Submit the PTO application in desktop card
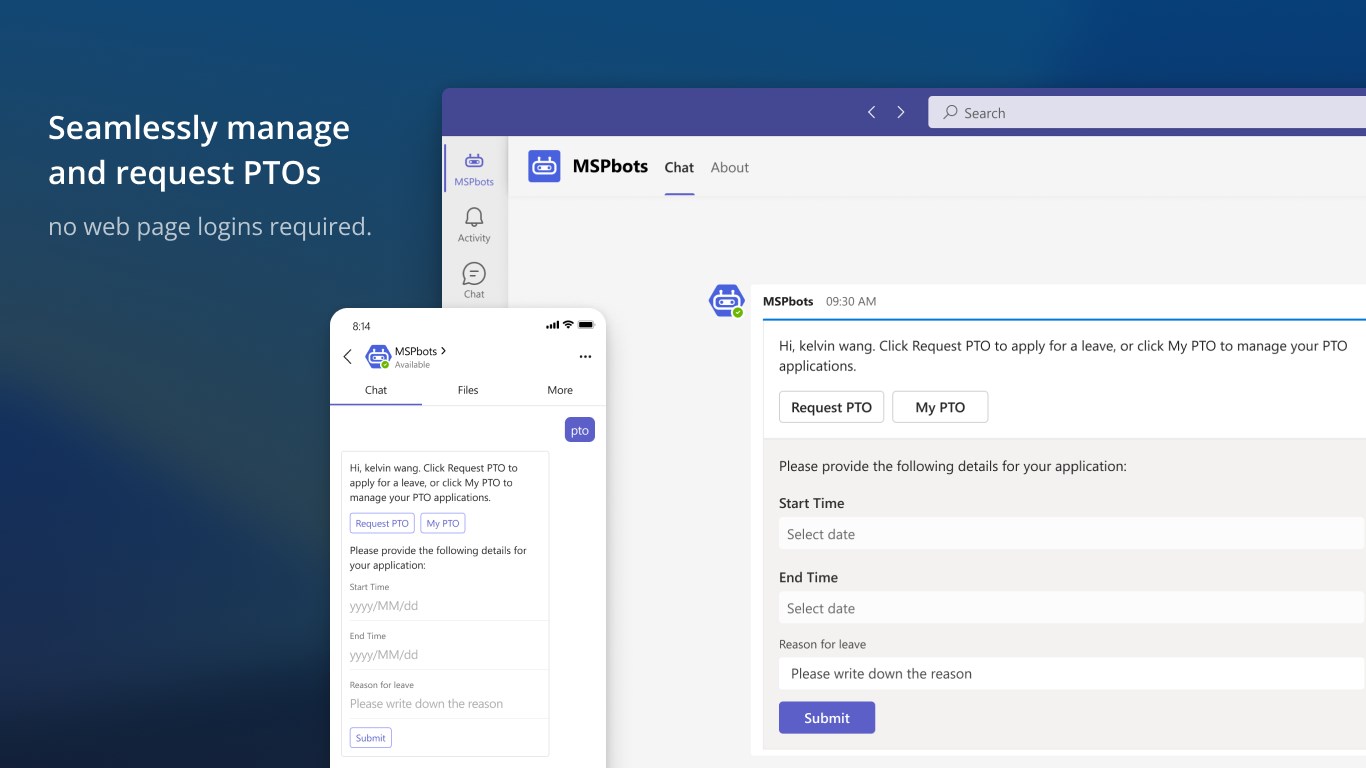Screen dimensions: 1366x768 [x=827, y=718]
